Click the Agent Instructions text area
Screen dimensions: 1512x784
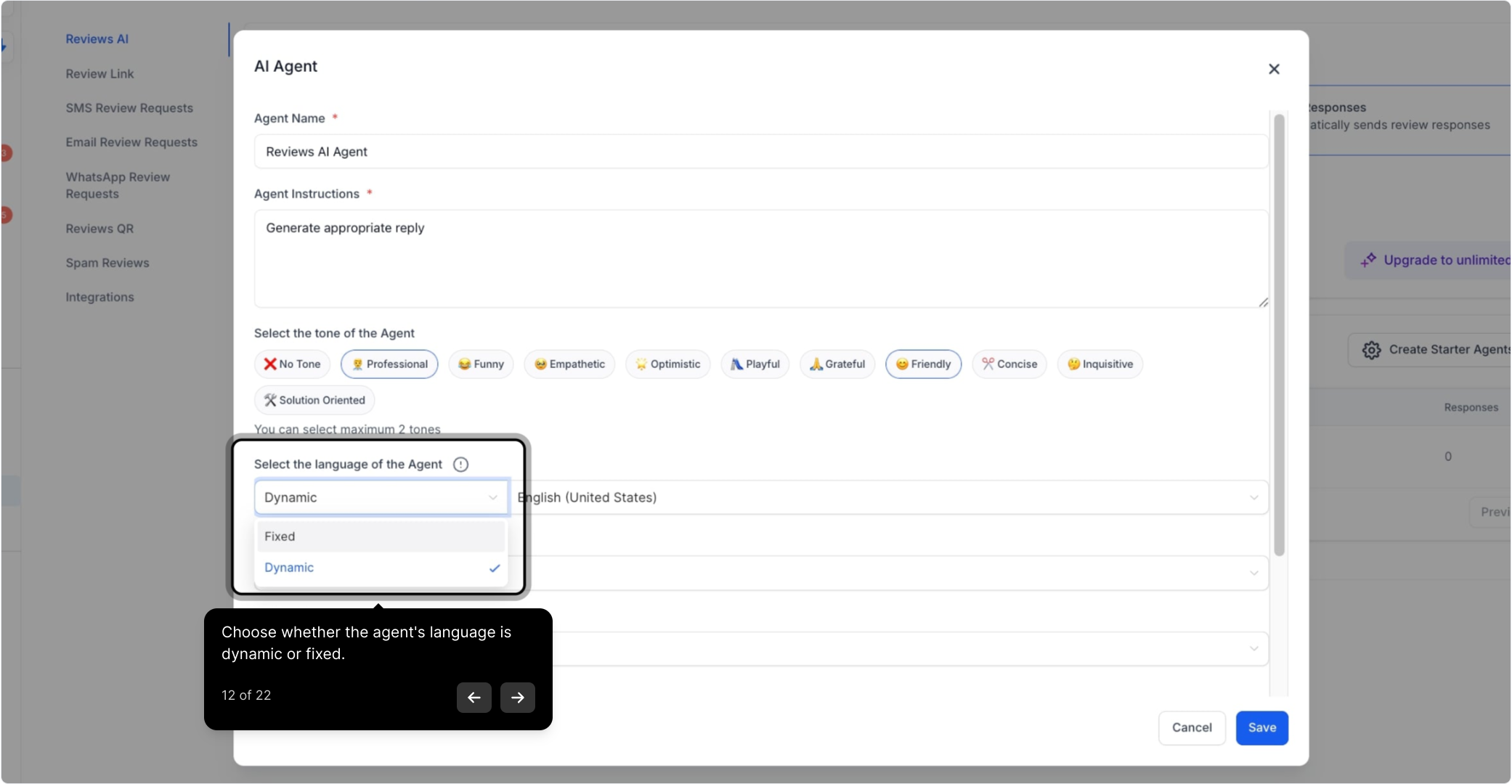pyautogui.click(x=760, y=259)
